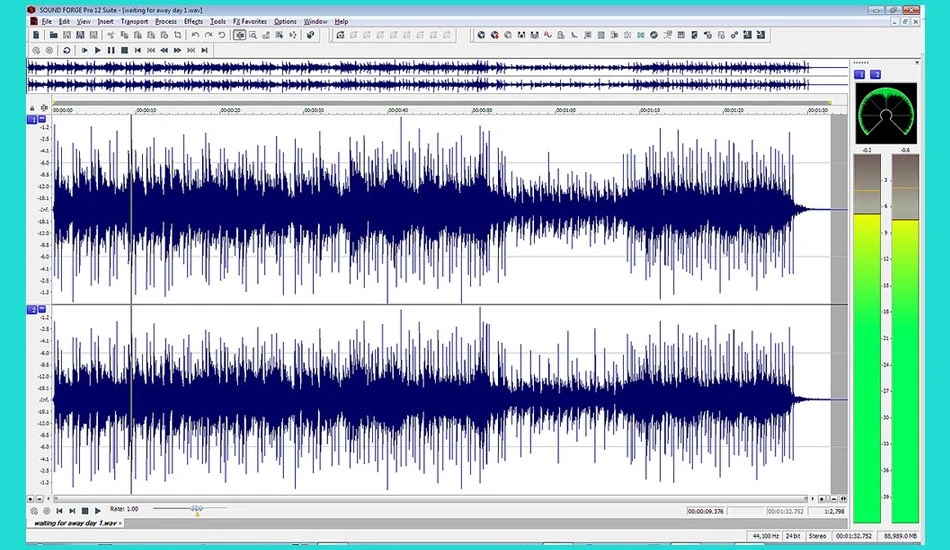Click Play All in top transport bar
Screen dimensions: 950x550
(x=84, y=50)
